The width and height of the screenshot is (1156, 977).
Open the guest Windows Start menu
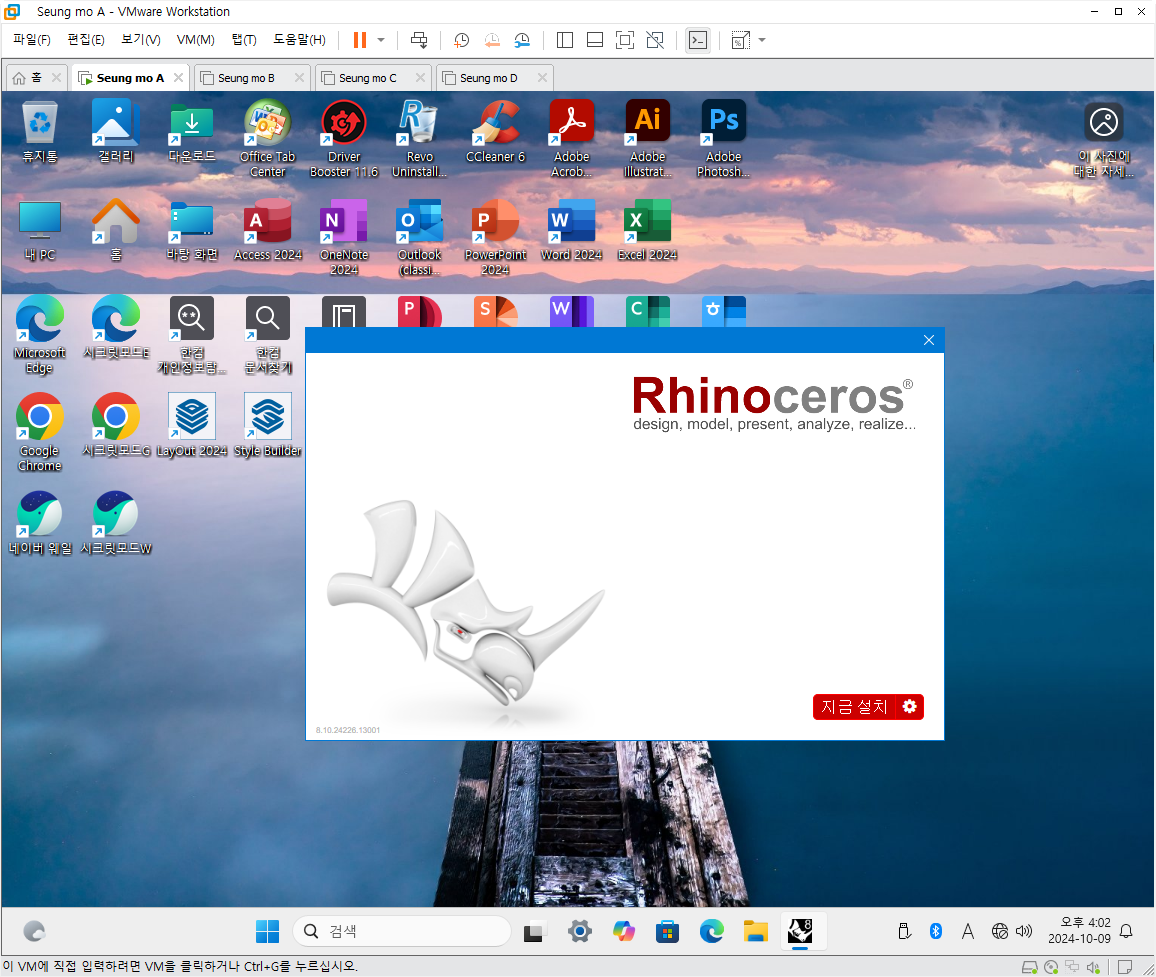click(267, 931)
